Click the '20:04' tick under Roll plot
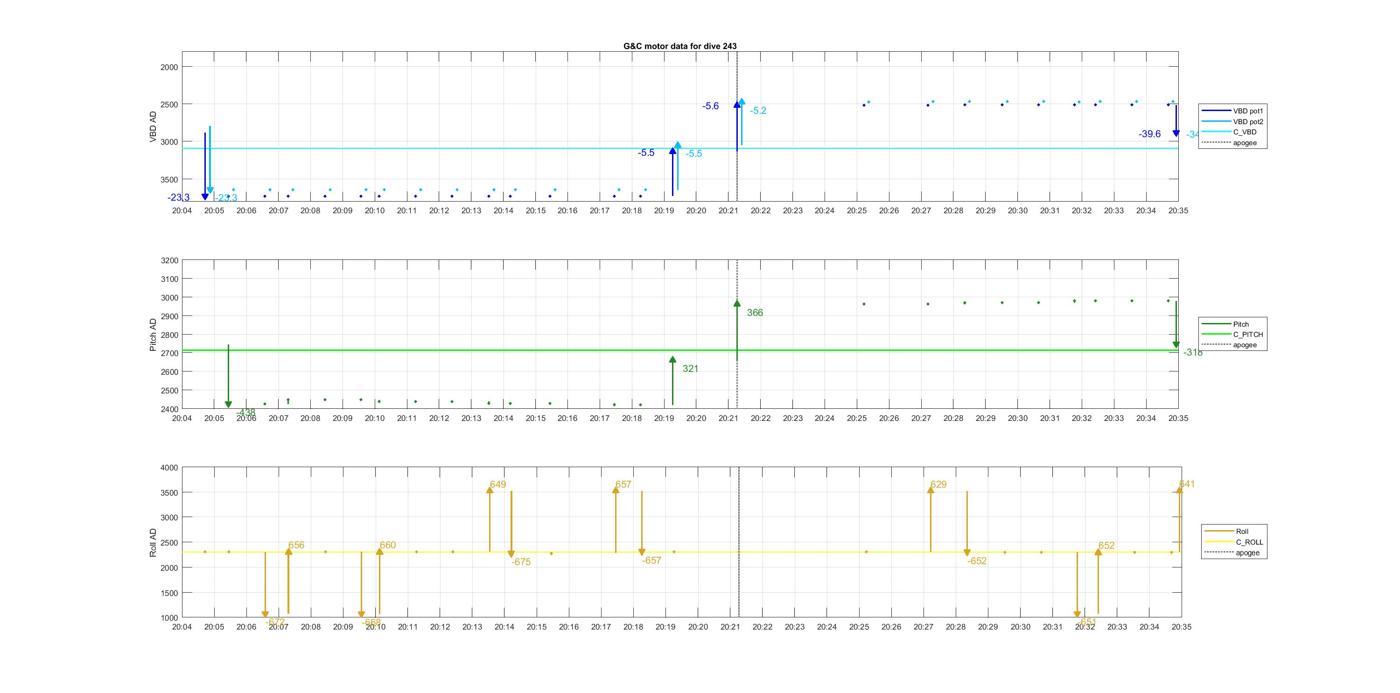Image resolution: width=1400 pixels, height=693 pixels. coord(182,627)
